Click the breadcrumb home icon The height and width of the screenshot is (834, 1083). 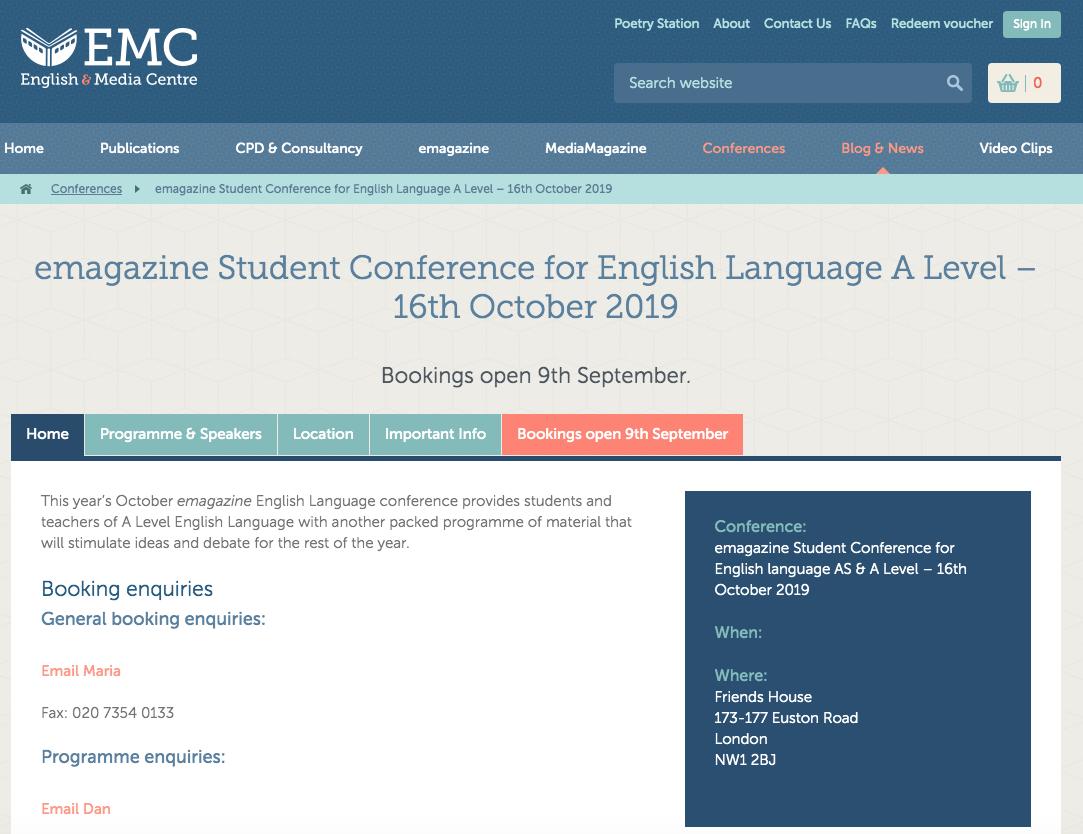(x=26, y=189)
